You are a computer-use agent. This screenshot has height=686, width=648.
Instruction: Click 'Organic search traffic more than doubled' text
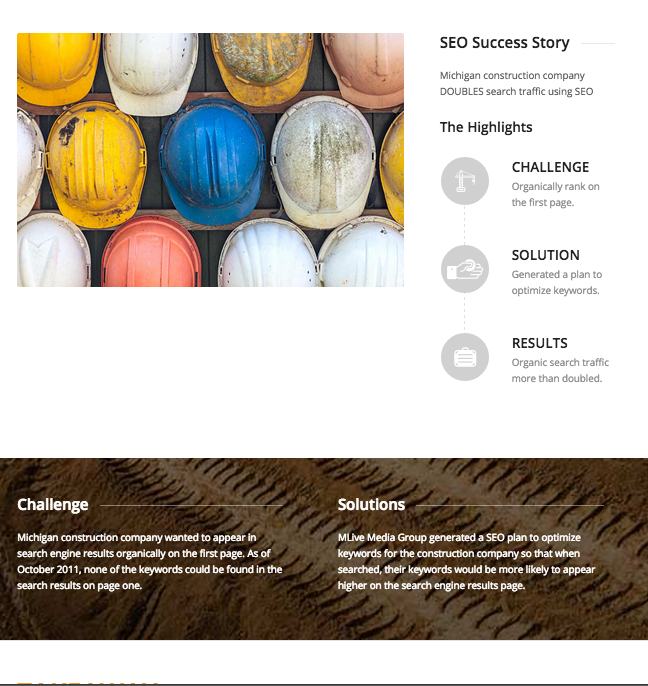click(x=560, y=370)
